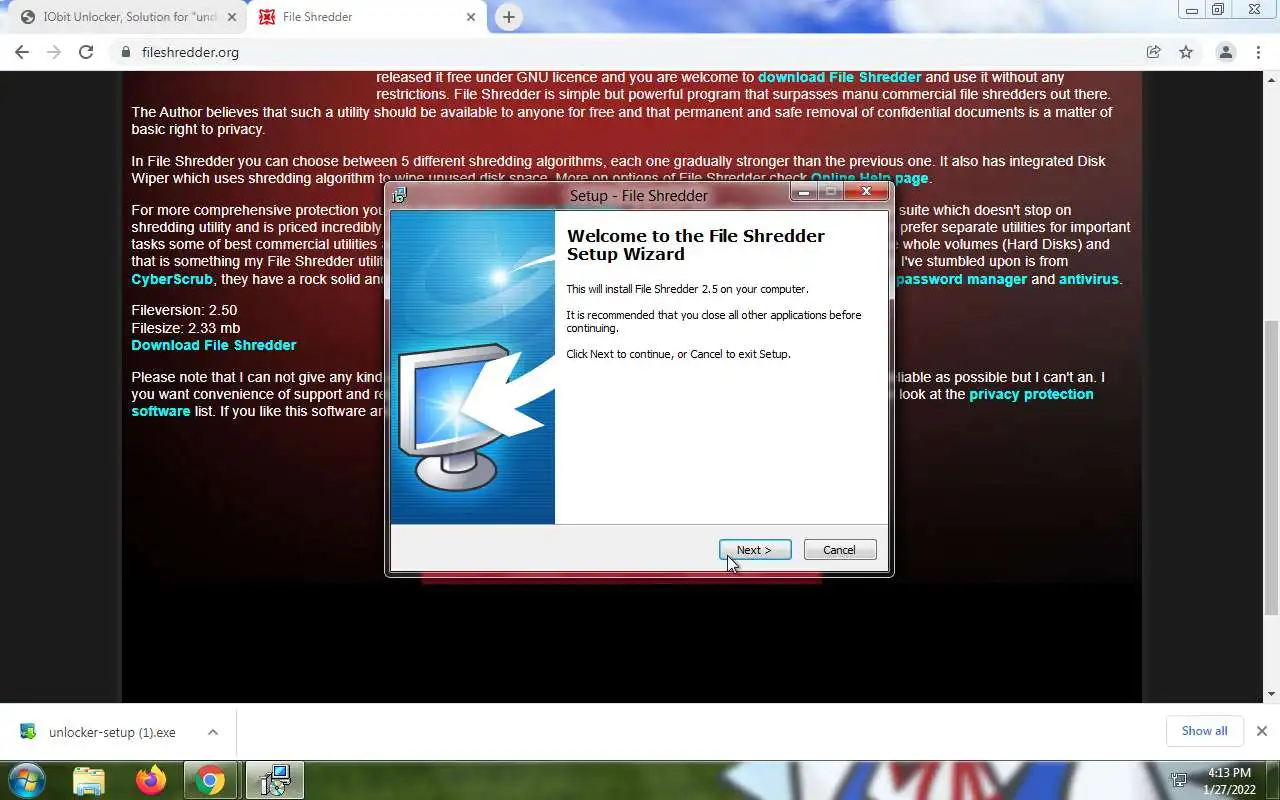
Task: Click the scrollbar down arrow
Action: 1272,694
